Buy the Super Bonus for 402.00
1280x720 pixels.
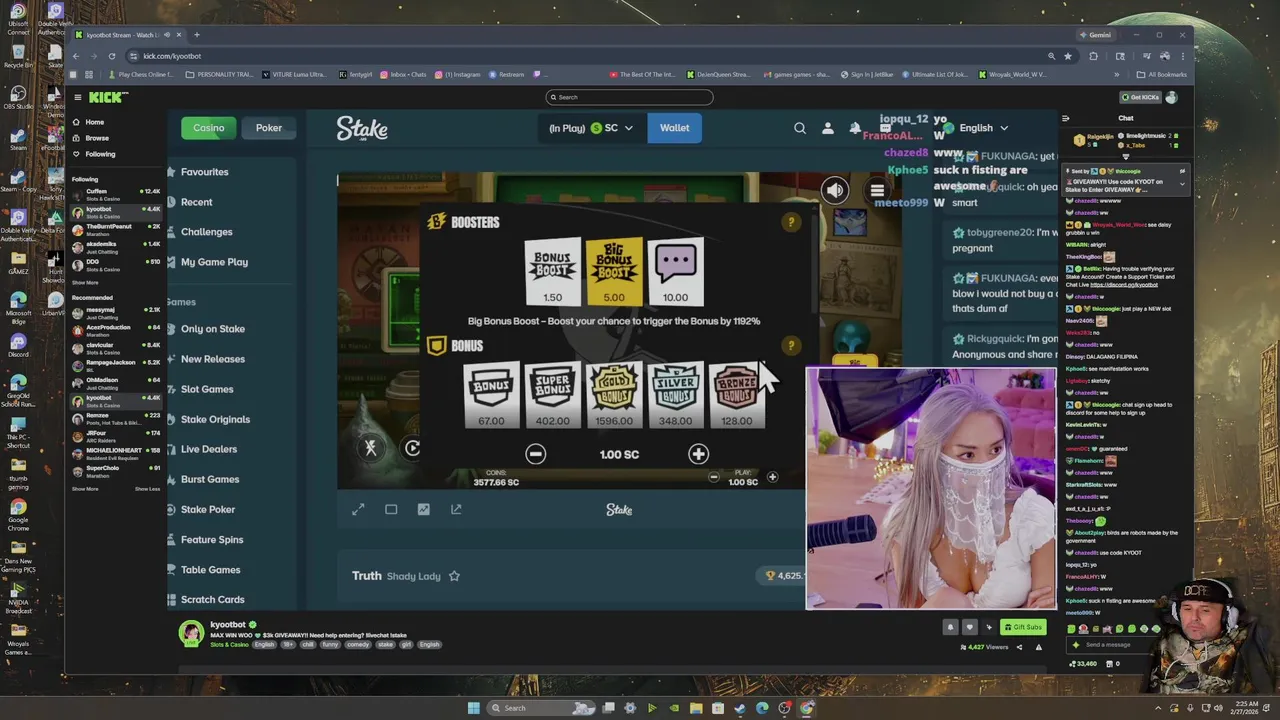coord(552,395)
